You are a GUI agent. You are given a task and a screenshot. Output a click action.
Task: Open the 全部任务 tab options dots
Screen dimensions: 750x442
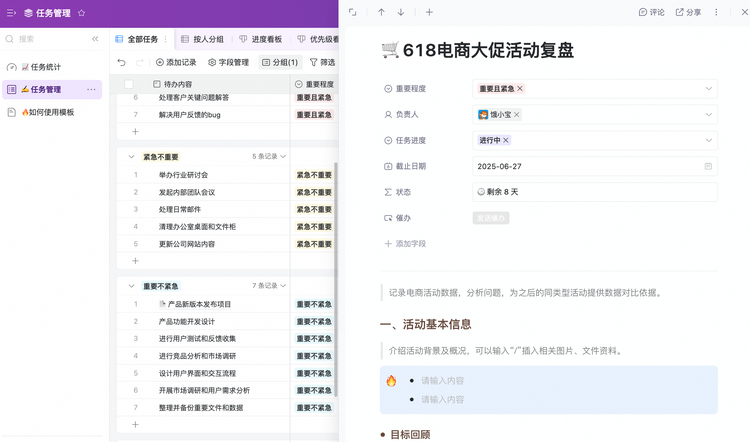165,39
